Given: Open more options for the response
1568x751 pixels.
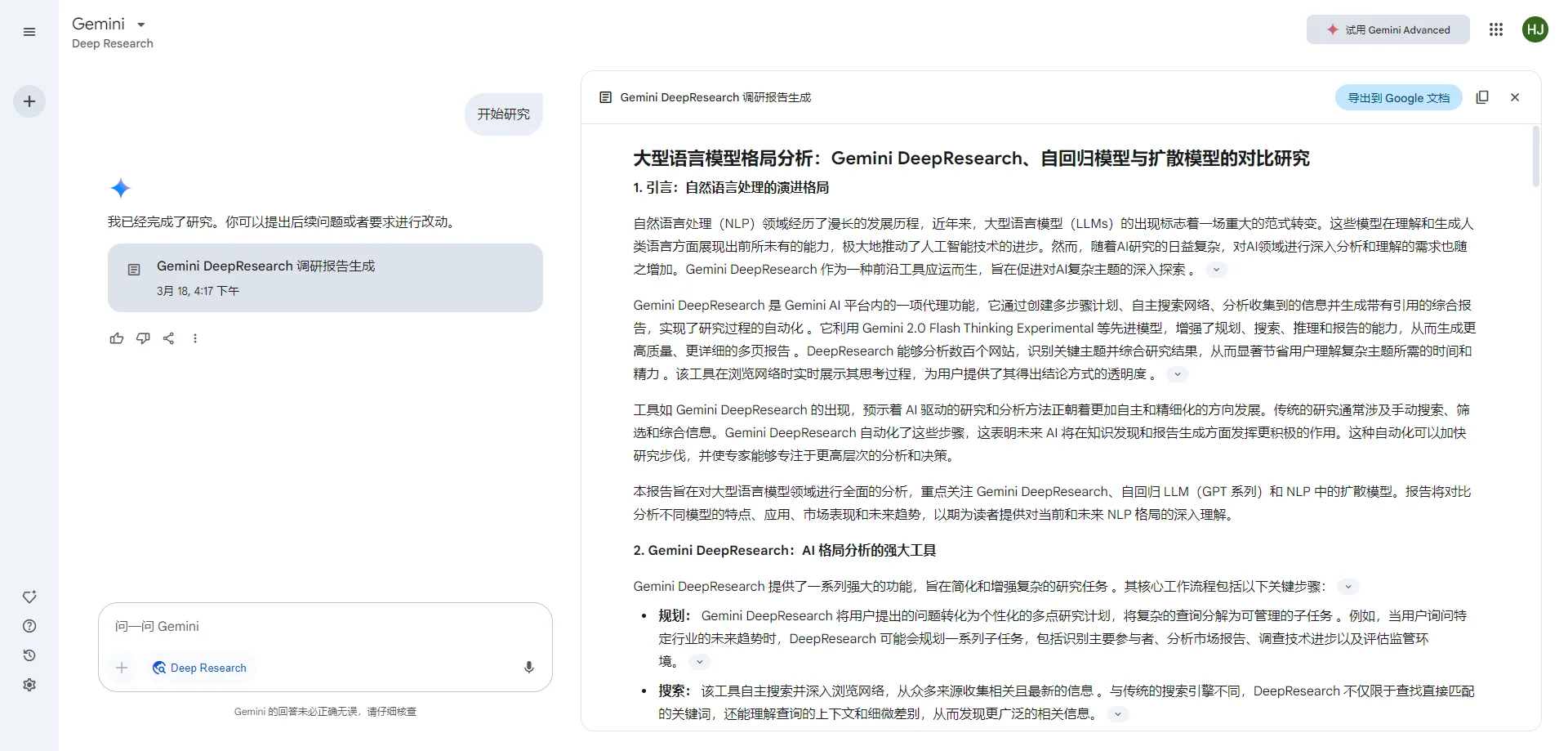Looking at the screenshot, I should pos(195,338).
